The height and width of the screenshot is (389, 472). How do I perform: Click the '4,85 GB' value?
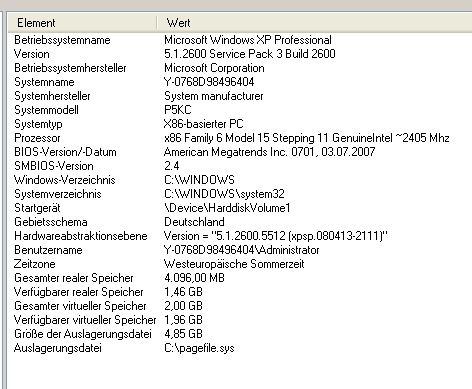(183, 334)
